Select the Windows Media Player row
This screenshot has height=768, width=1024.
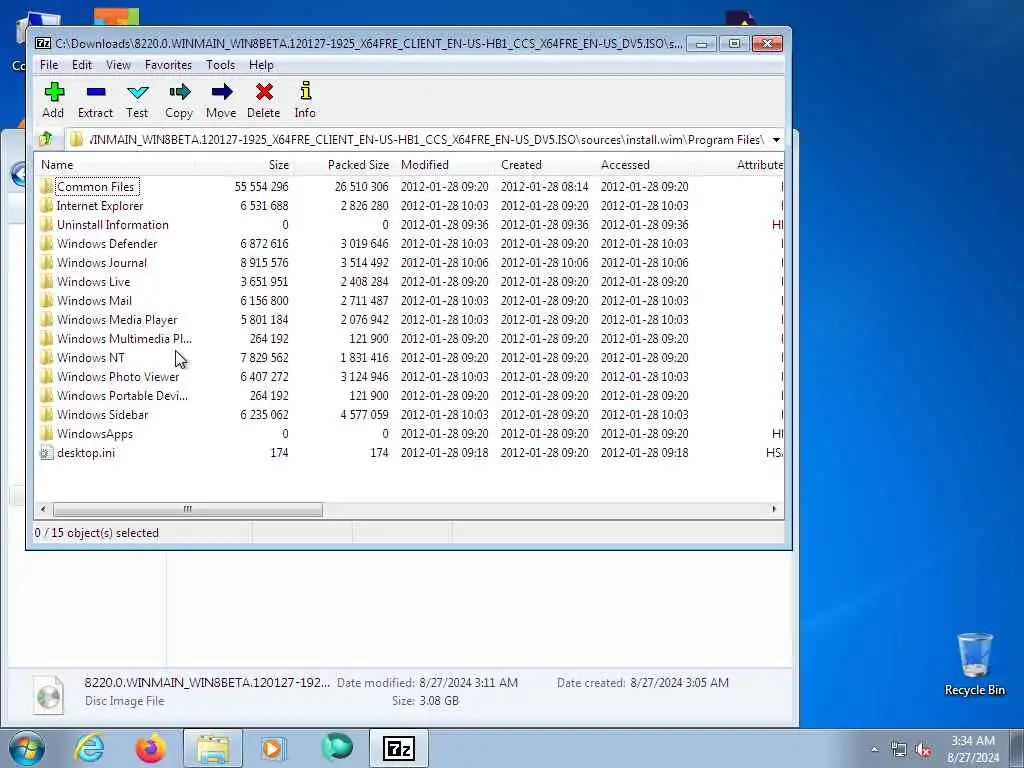coord(409,319)
